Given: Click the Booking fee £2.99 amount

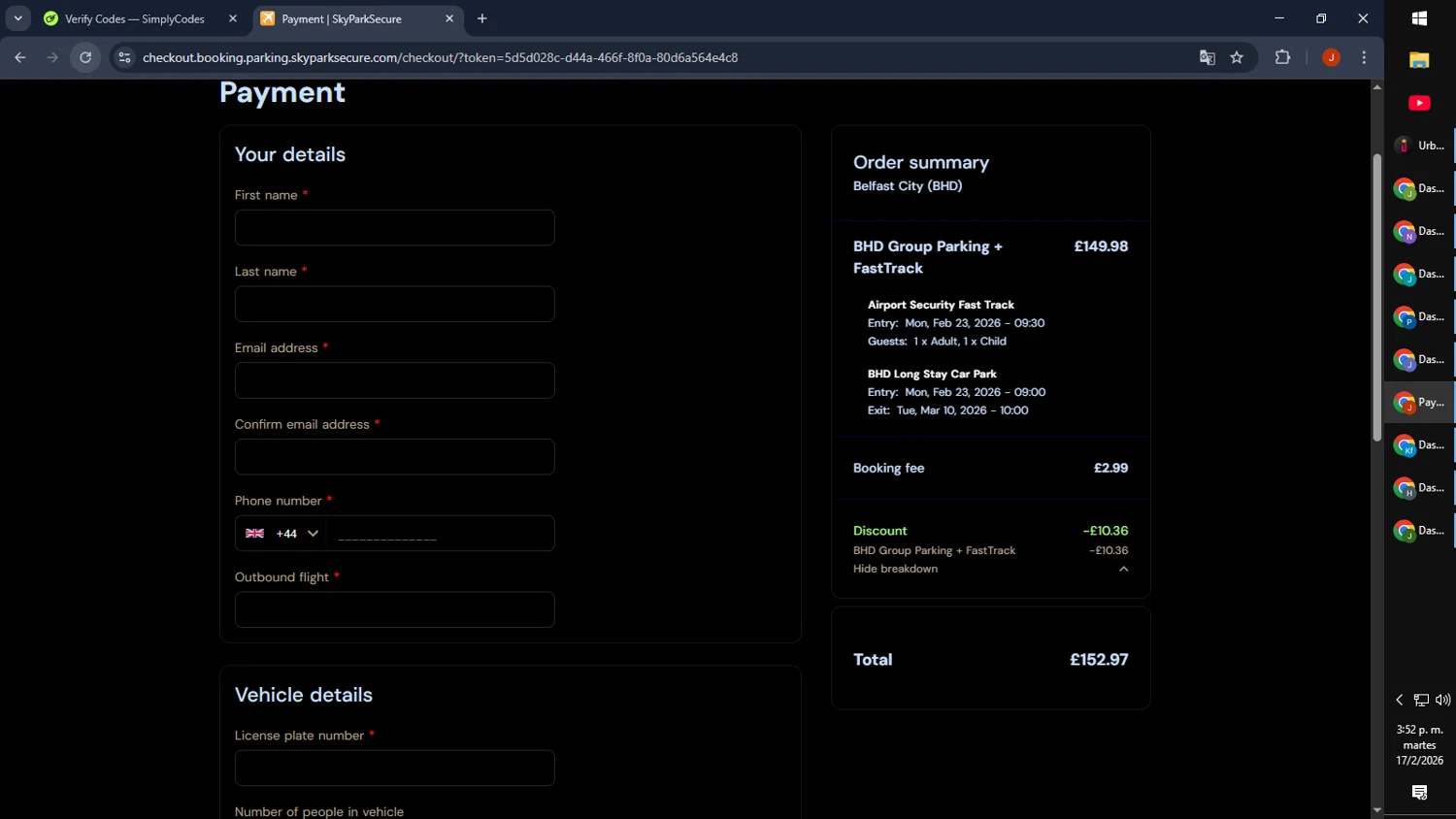Looking at the screenshot, I should pyautogui.click(x=1110, y=468).
